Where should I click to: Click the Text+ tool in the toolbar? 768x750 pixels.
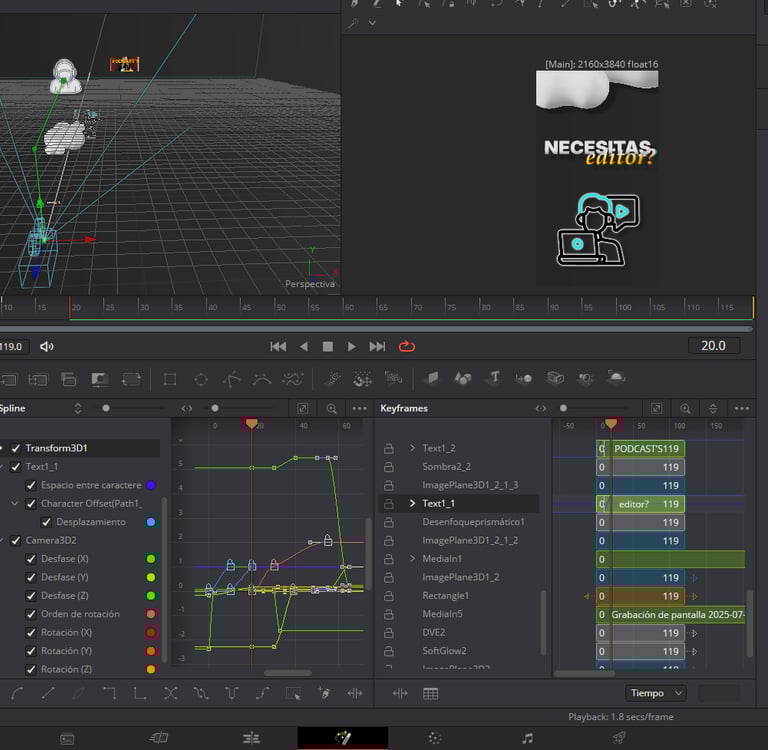pos(494,379)
